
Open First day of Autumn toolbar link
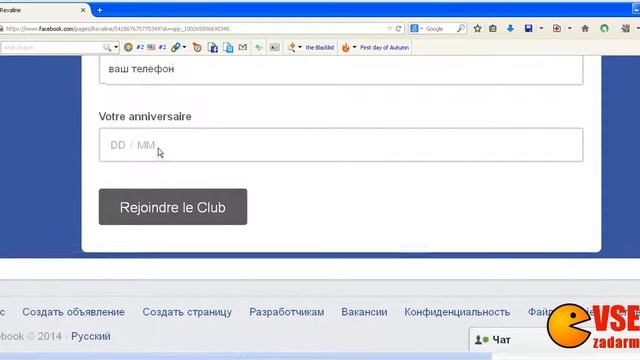[x=384, y=48]
